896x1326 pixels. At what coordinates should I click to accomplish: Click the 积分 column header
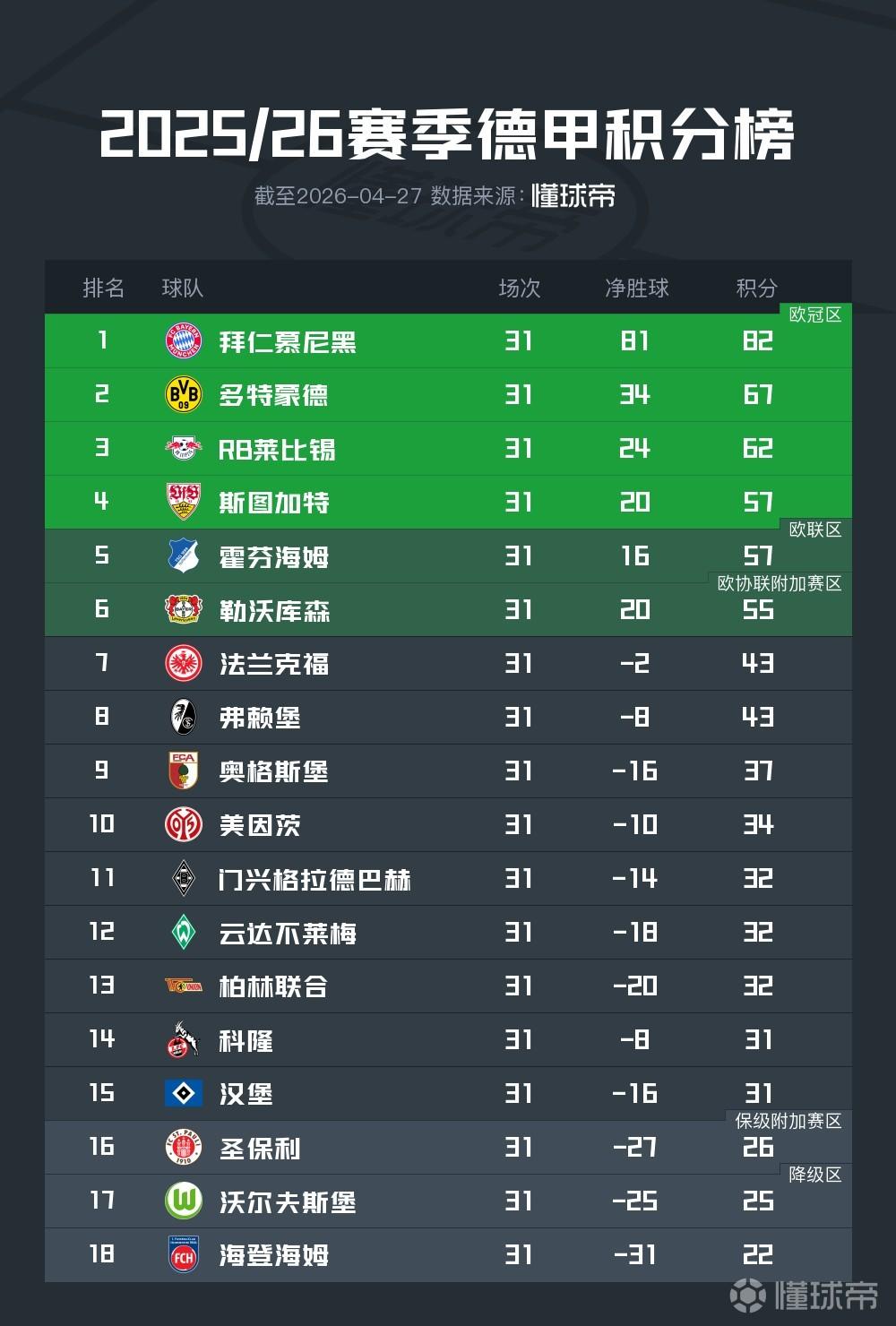click(x=757, y=288)
